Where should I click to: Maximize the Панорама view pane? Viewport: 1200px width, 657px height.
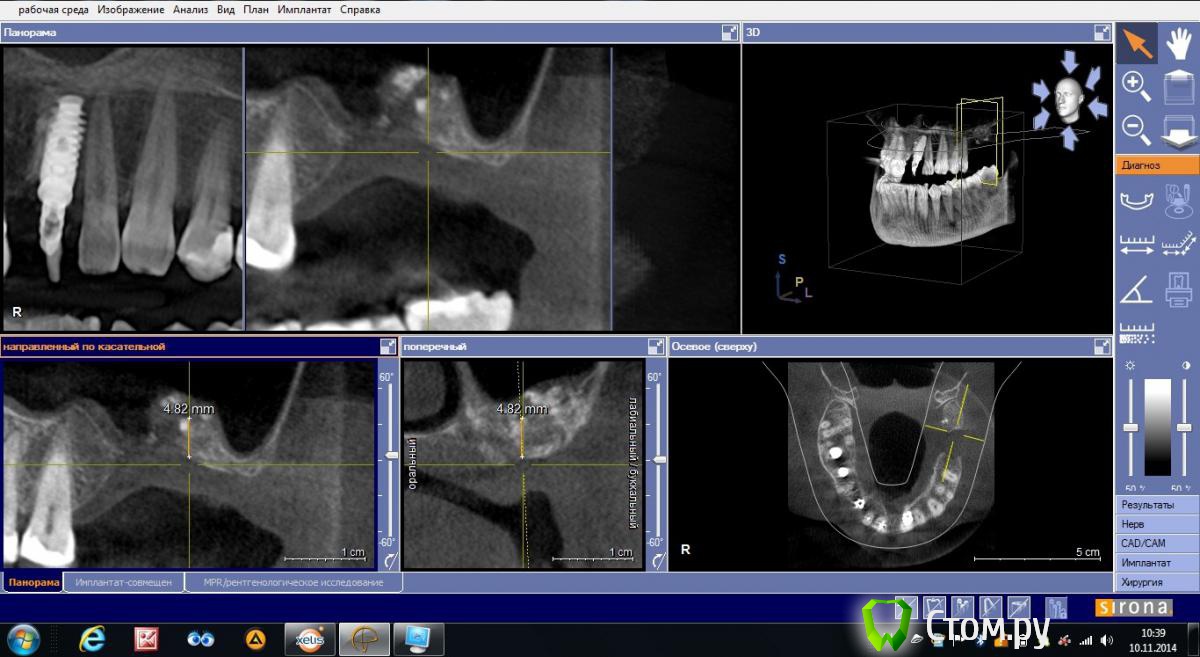pos(730,33)
